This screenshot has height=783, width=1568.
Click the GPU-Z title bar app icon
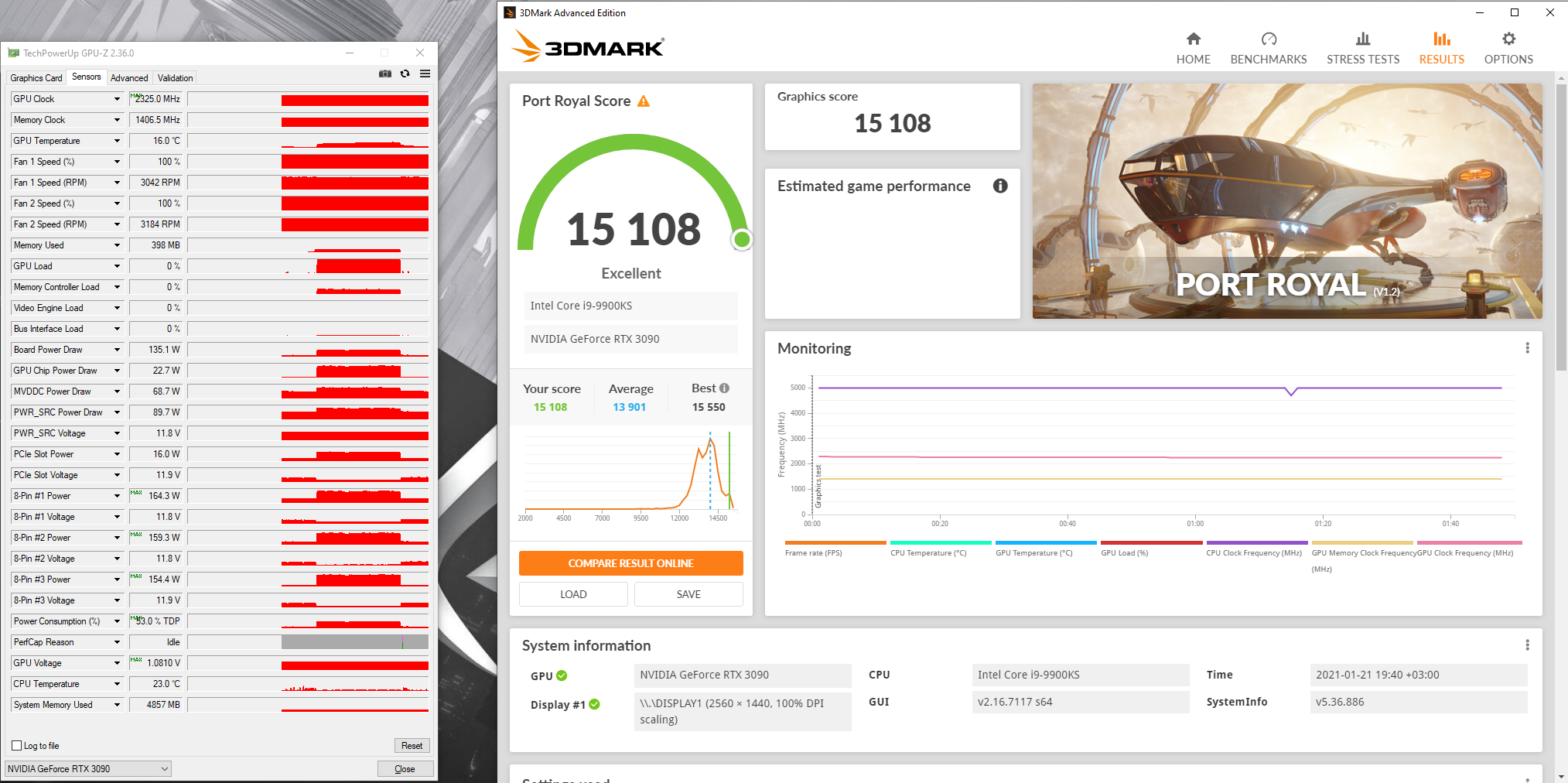(13, 53)
